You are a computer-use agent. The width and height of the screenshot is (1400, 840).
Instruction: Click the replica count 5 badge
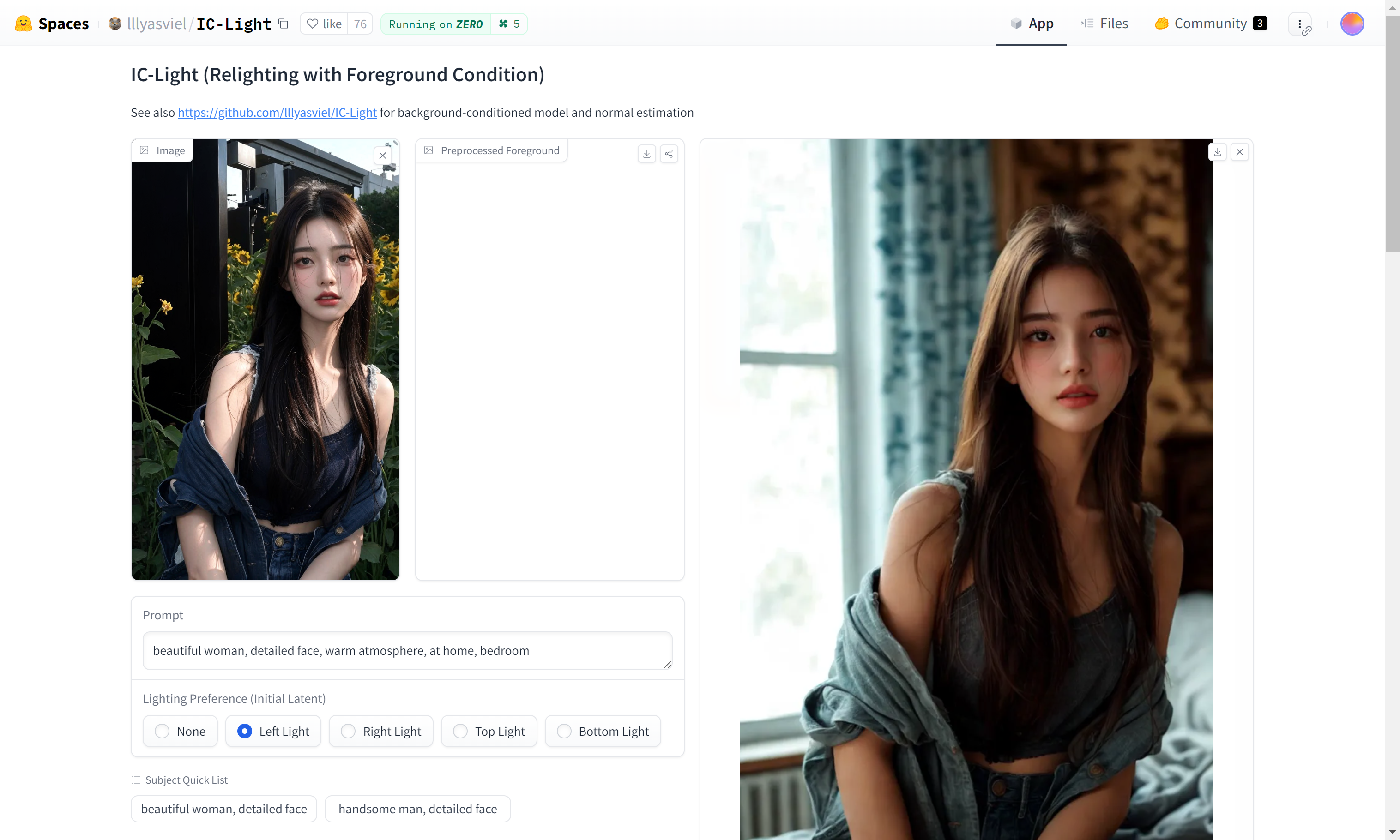tap(509, 24)
